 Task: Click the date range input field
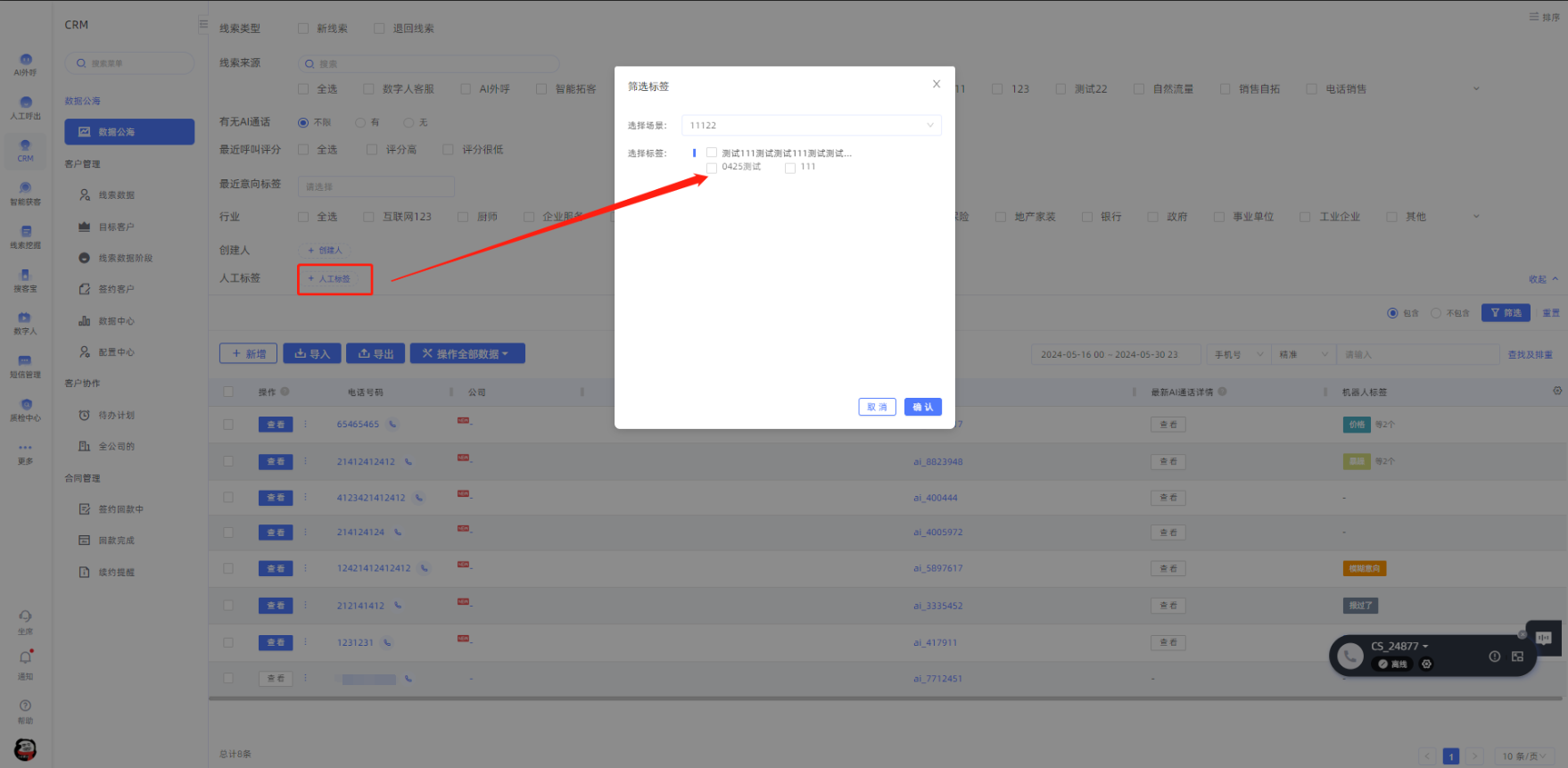coord(1115,354)
